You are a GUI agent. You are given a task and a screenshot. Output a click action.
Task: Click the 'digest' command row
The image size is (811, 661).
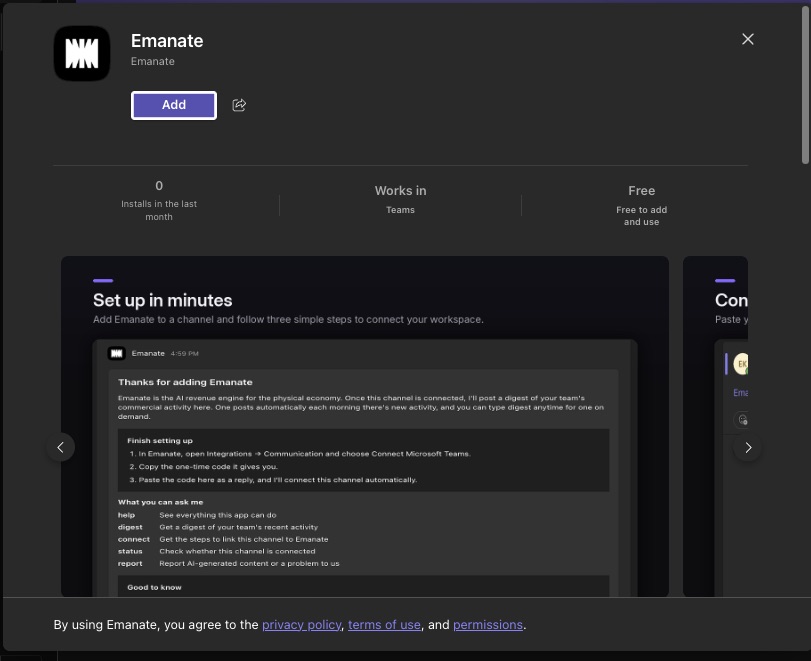coord(218,527)
